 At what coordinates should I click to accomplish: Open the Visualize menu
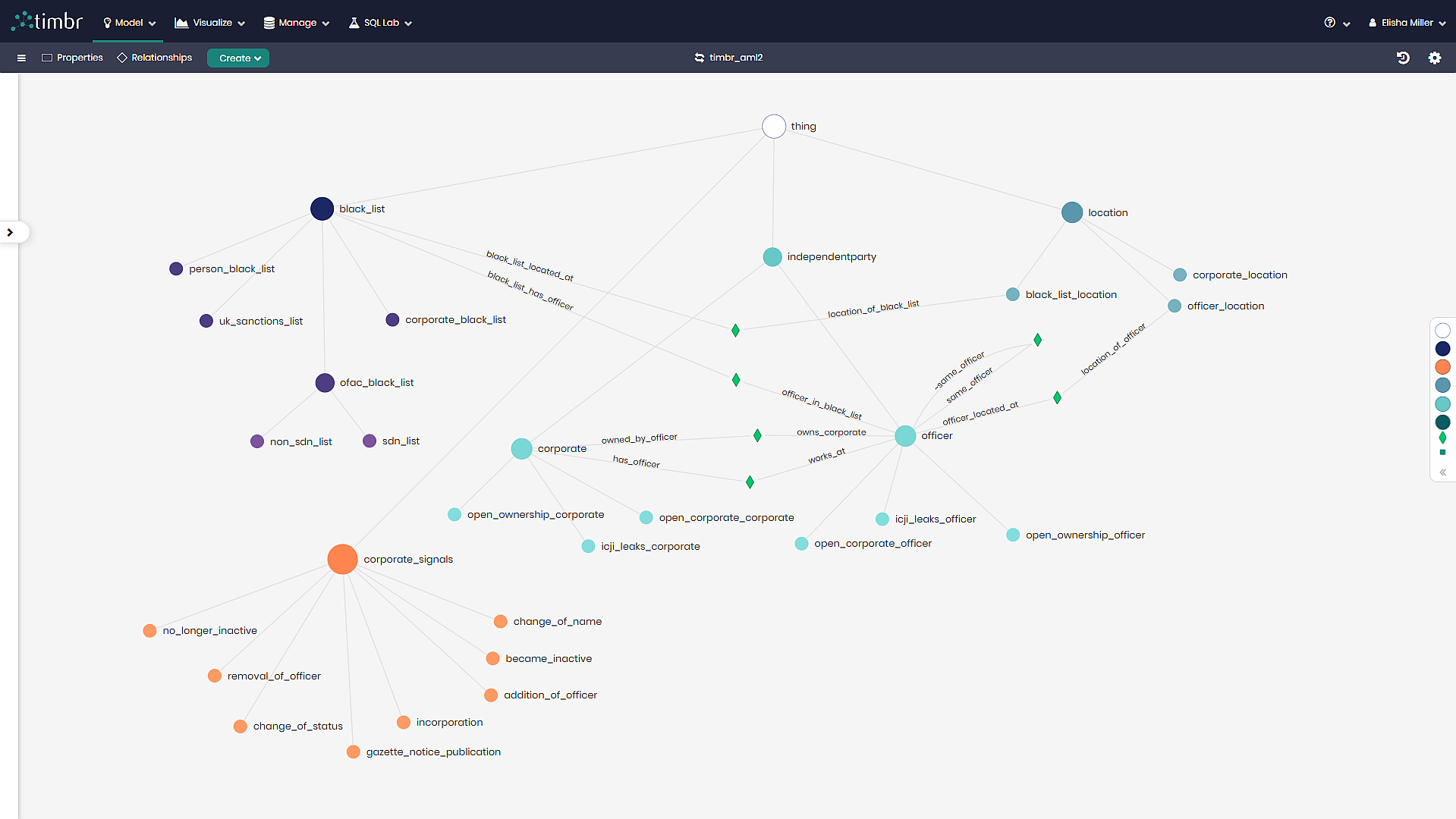210,23
